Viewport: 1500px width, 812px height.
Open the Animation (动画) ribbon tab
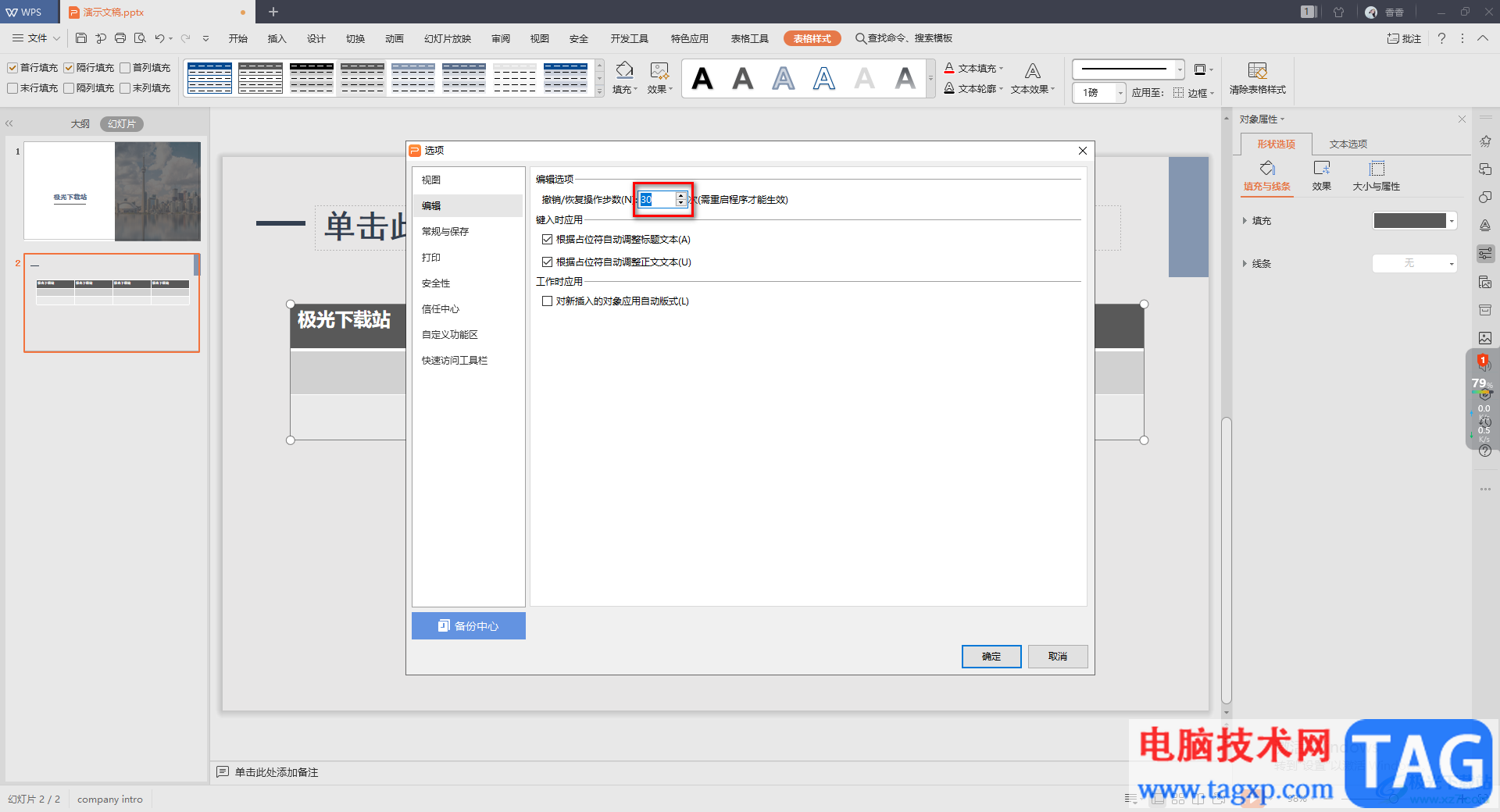(x=395, y=38)
